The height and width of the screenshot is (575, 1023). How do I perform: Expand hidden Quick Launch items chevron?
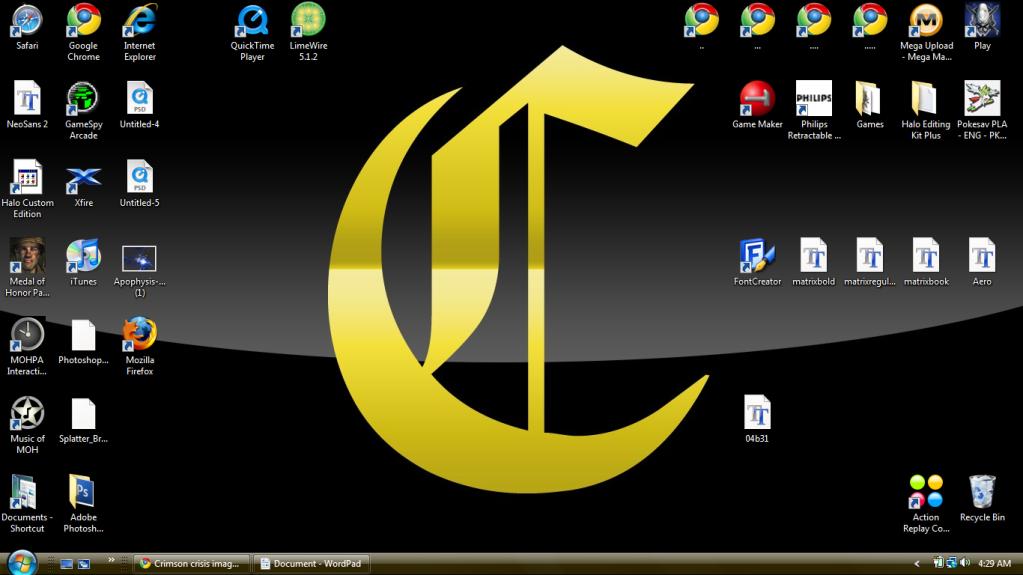tap(111, 560)
